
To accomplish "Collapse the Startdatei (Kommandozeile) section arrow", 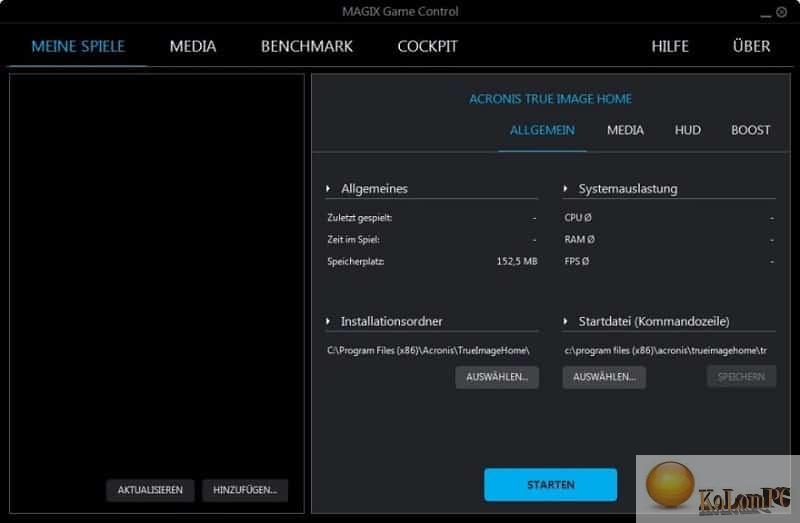I will point(565,321).
